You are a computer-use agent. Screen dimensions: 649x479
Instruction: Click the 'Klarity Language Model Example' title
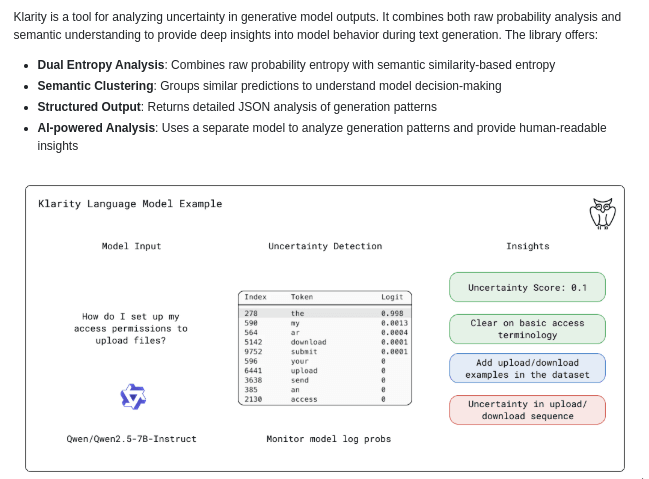(130, 204)
